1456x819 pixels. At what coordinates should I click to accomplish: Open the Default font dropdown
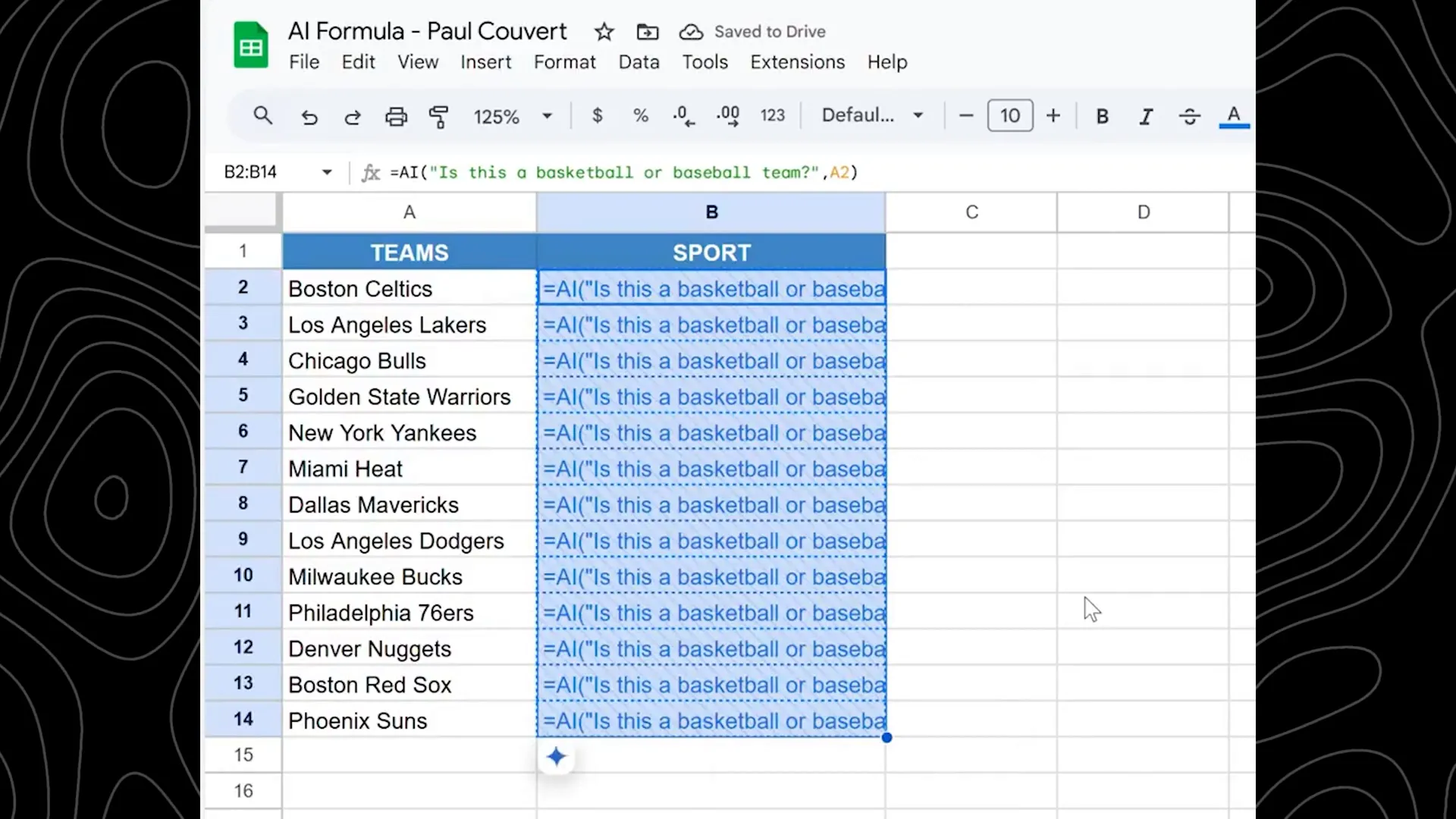(872, 115)
